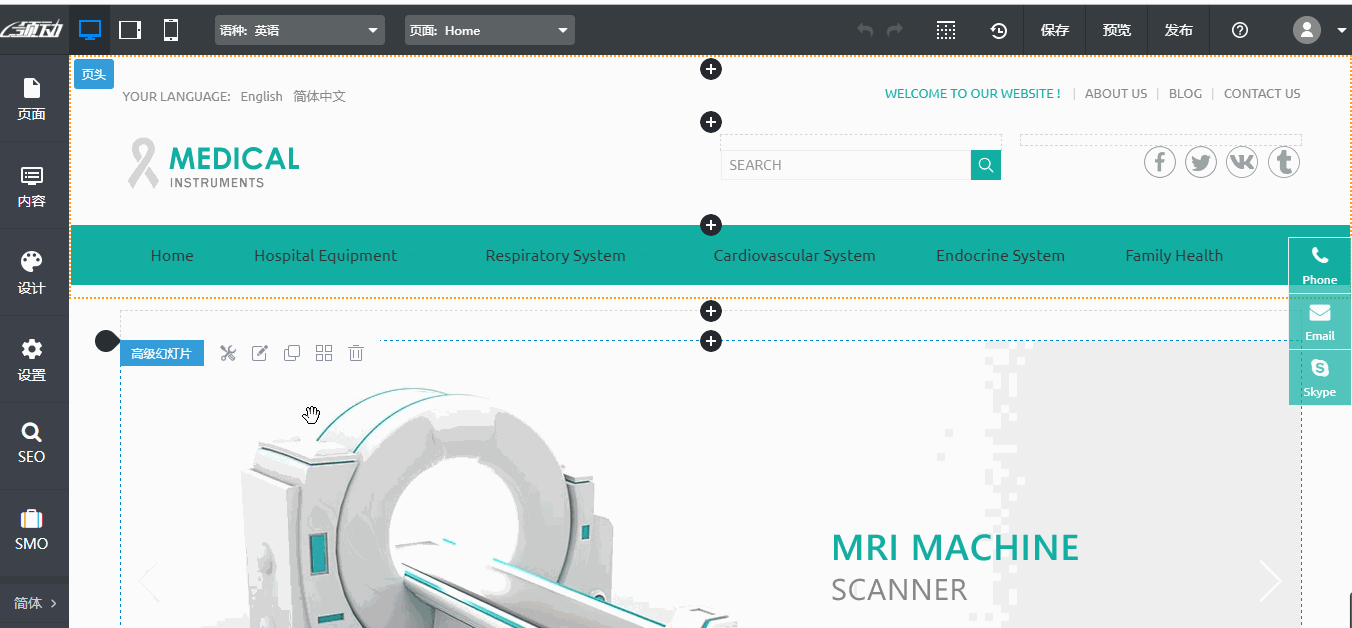
Task: Switch to tablet view icon
Action: tap(130, 30)
